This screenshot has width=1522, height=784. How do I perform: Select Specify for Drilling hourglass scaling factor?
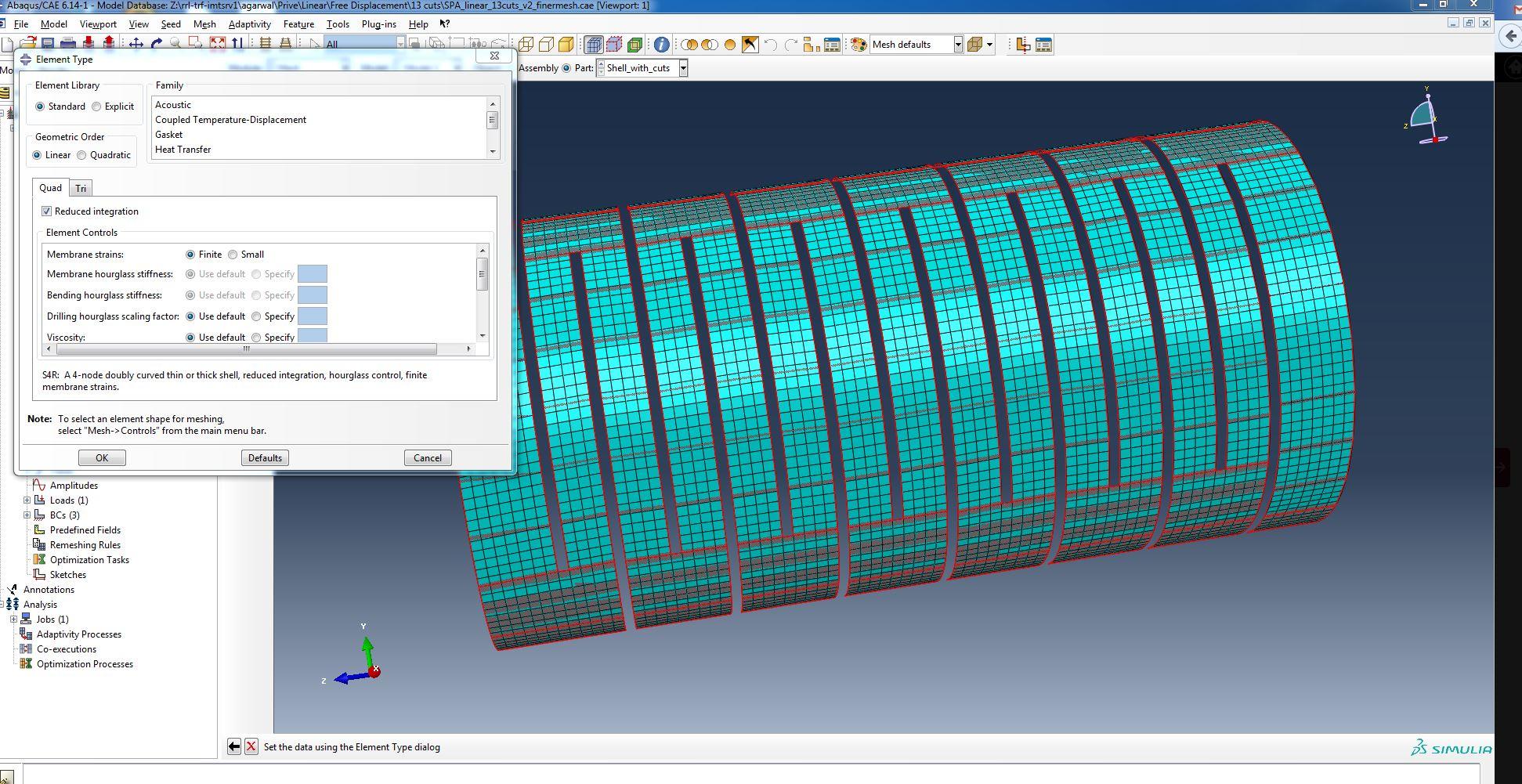pos(256,316)
